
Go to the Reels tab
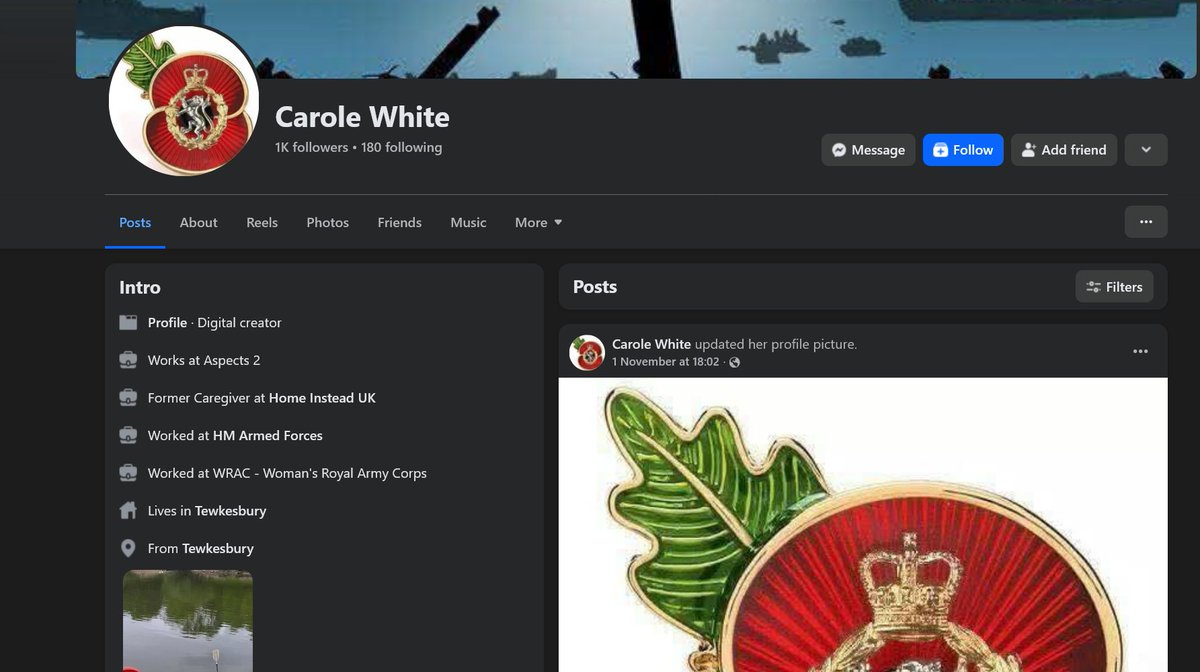coord(262,222)
